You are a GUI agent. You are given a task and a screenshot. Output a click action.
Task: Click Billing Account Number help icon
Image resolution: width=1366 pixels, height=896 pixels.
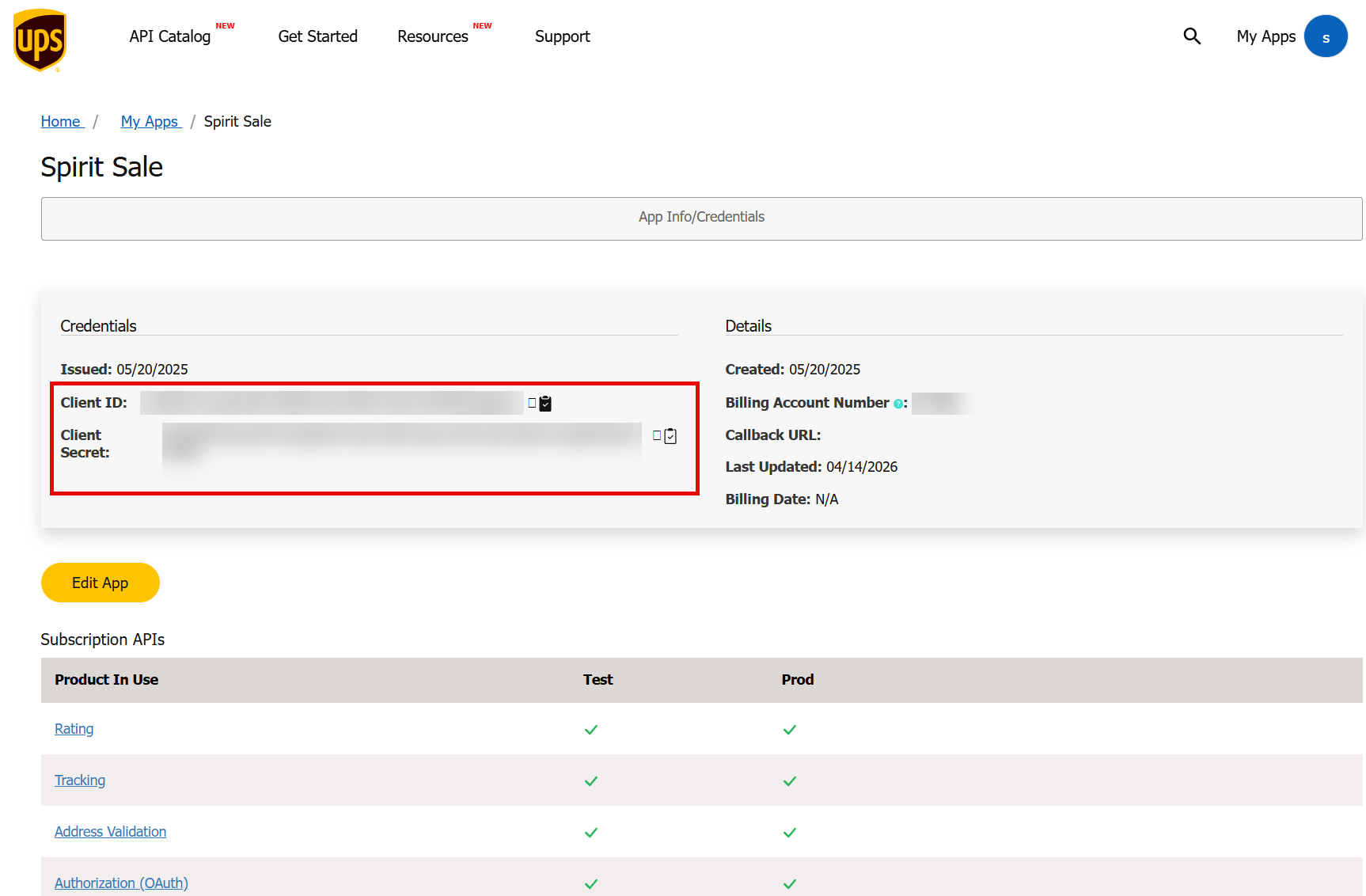(x=898, y=404)
